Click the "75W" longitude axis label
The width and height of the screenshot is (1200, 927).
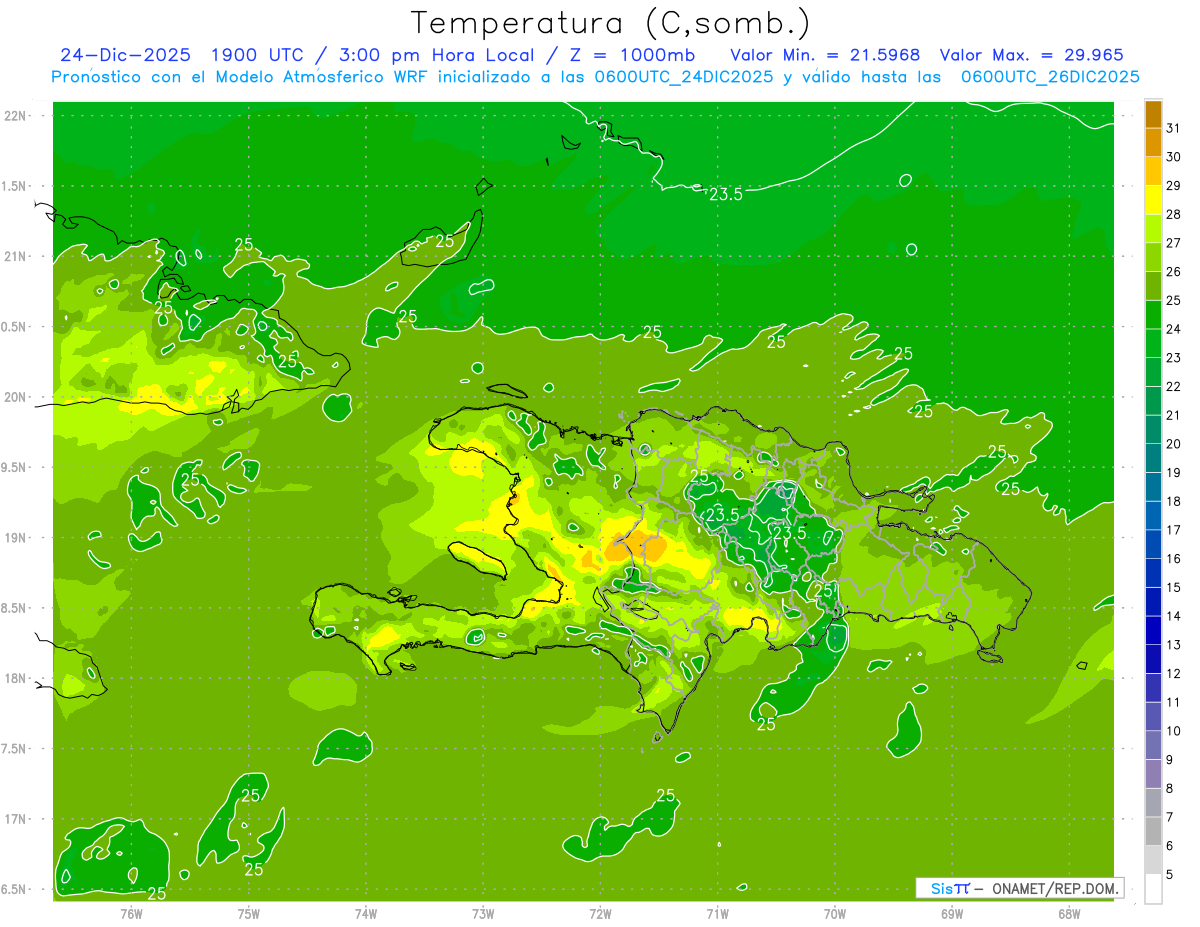click(249, 913)
